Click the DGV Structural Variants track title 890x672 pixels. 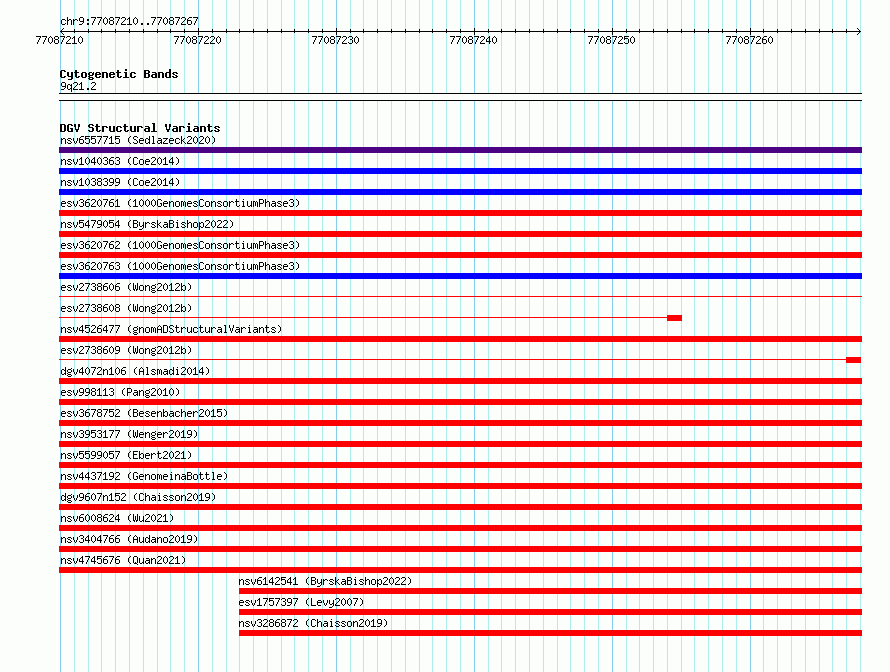tap(140, 128)
